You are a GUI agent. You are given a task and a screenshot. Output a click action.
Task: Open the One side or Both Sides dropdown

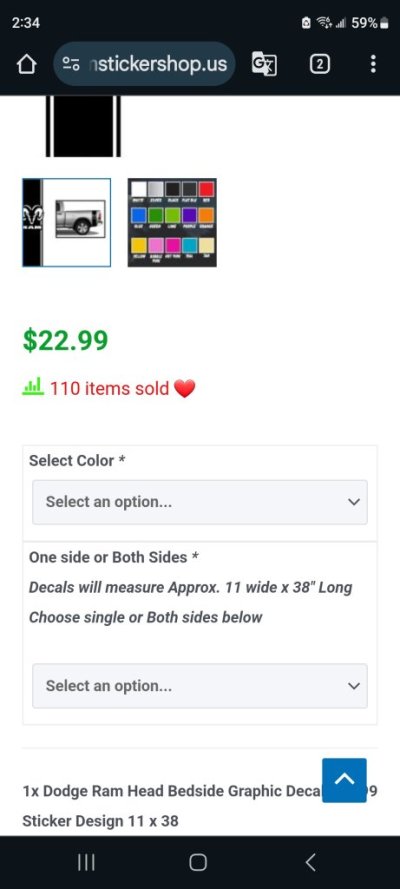tap(200, 686)
